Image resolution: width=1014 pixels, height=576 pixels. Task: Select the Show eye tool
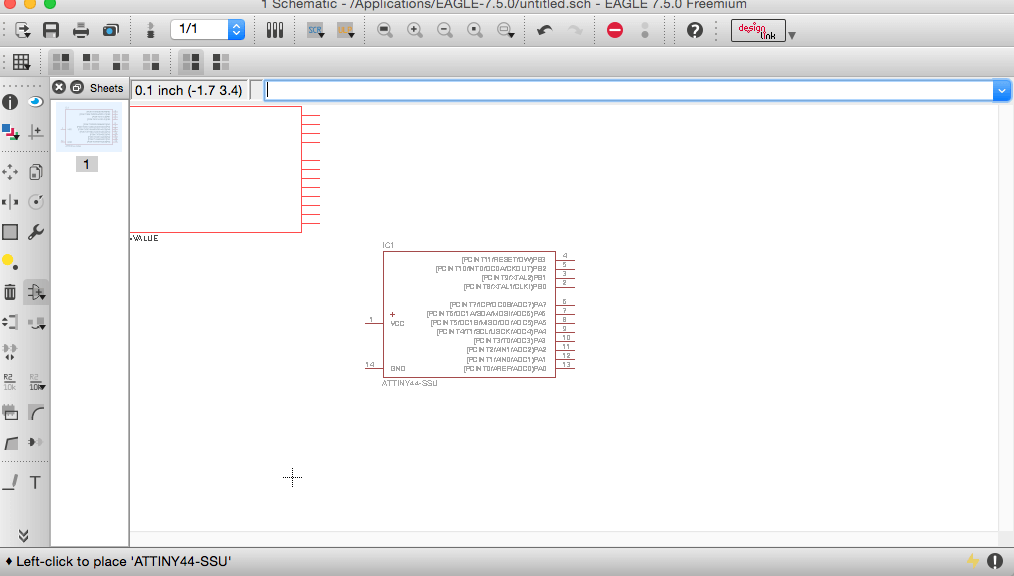(x=36, y=102)
